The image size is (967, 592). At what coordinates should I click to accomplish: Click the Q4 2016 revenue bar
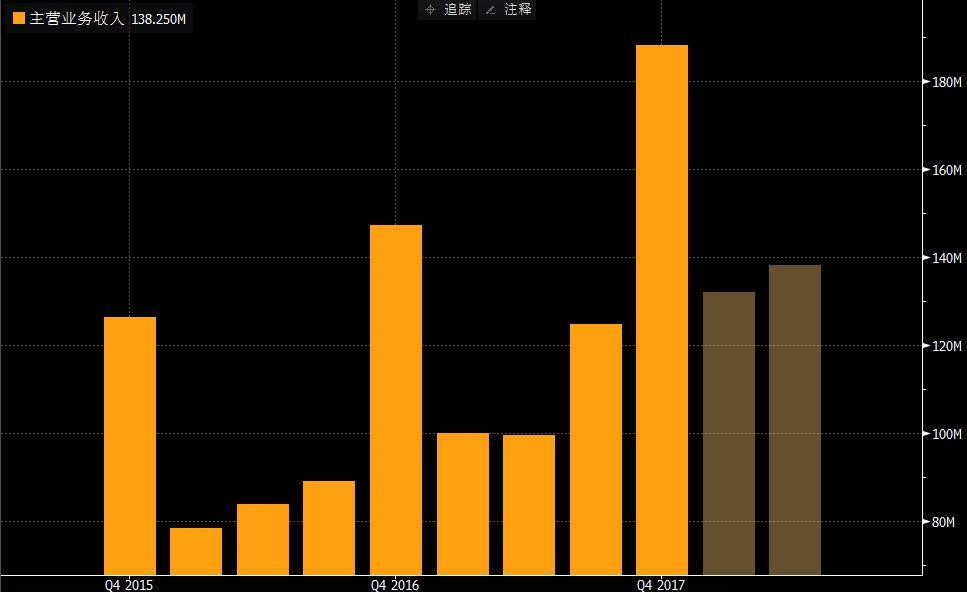[x=396, y=400]
